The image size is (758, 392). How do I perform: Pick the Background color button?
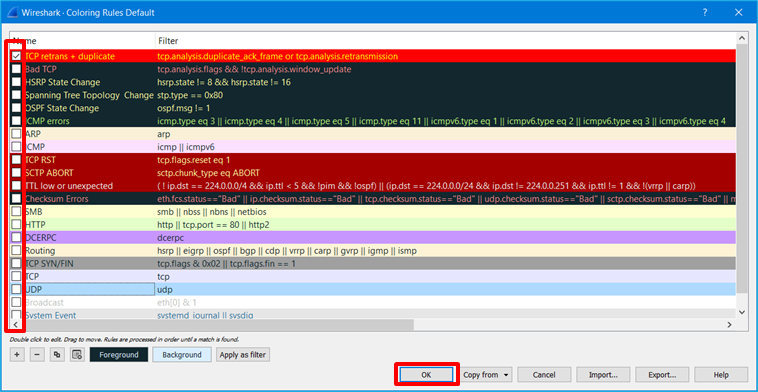click(x=182, y=355)
